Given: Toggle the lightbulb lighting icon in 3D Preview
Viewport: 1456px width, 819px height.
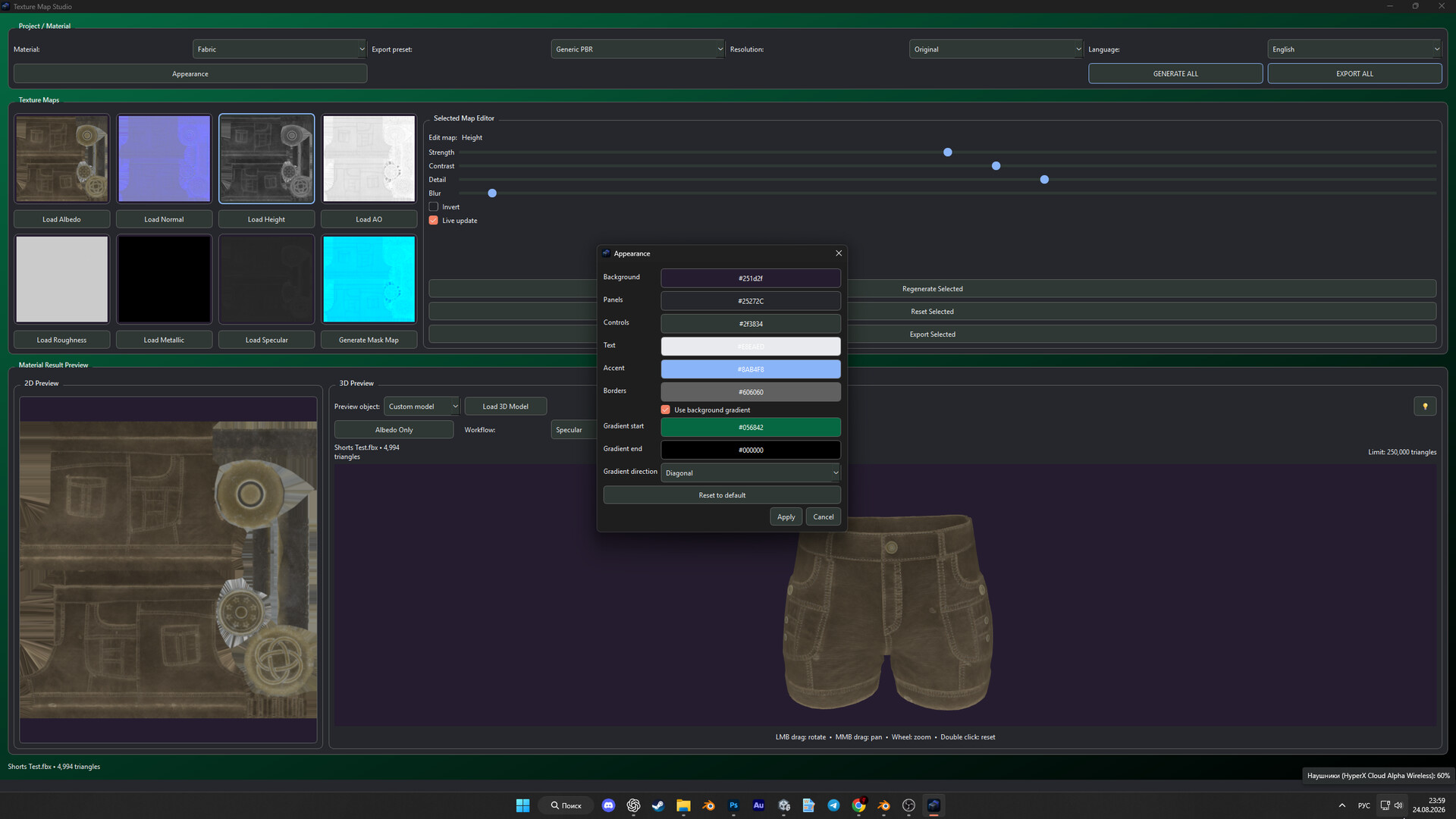Looking at the screenshot, I should pyautogui.click(x=1425, y=406).
